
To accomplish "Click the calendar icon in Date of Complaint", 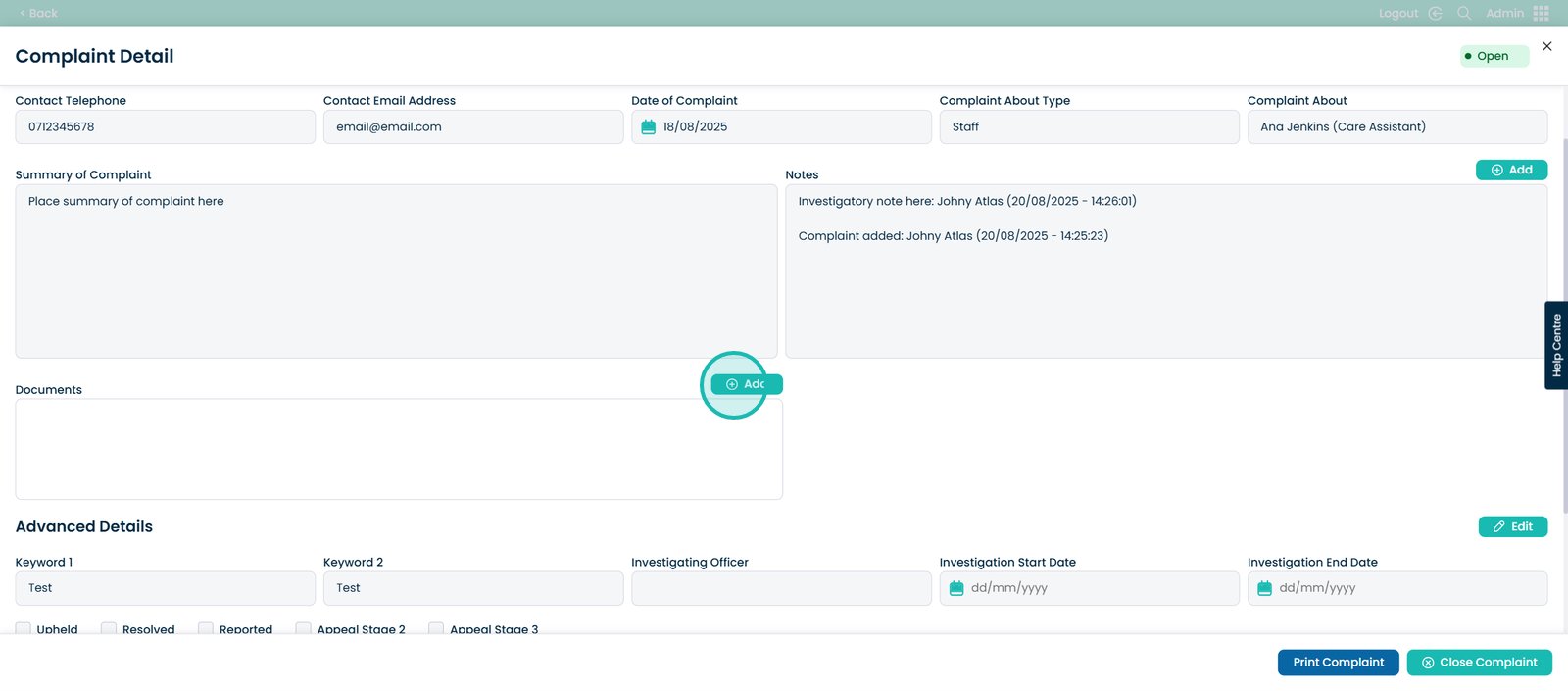I will [648, 127].
